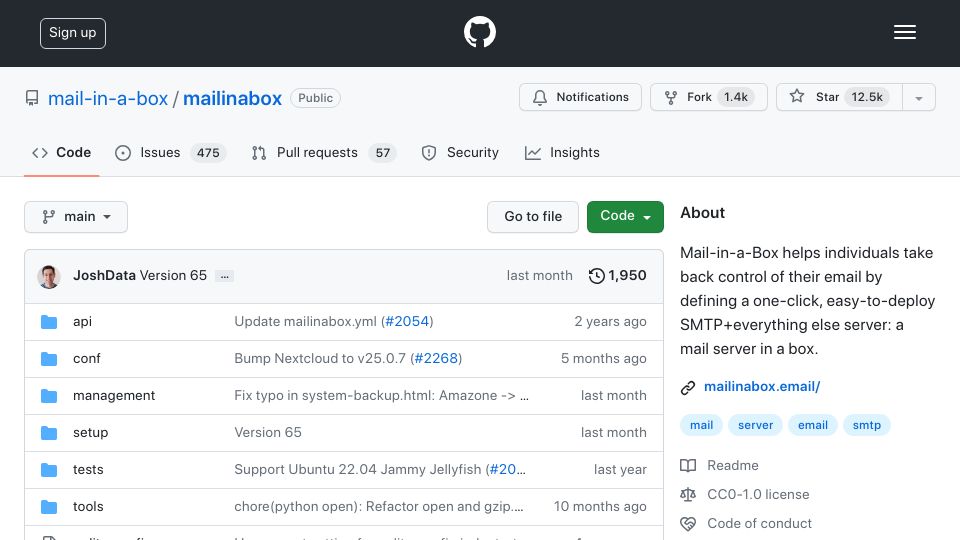
Task: Switch to the Code tab
Action: (61, 152)
